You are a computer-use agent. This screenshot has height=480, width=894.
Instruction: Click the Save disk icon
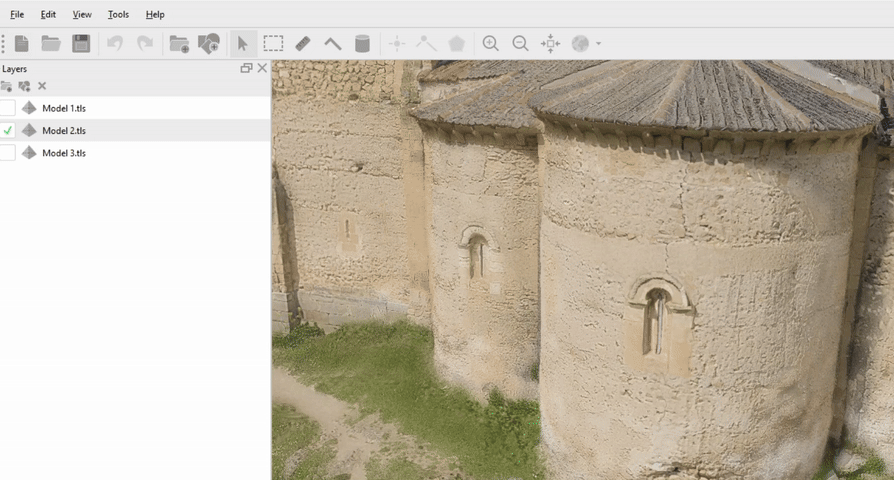click(x=81, y=43)
